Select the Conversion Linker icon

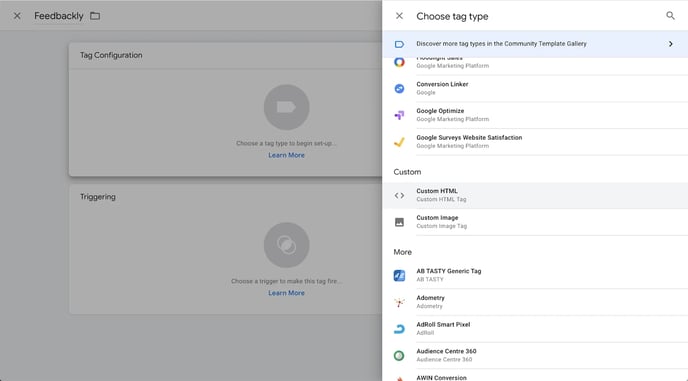point(399,89)
